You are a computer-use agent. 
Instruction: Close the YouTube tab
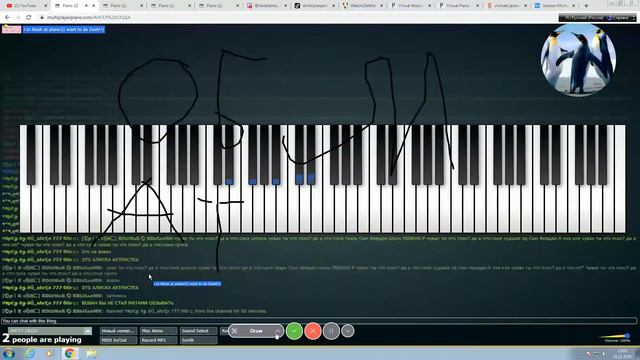(46, 6)
